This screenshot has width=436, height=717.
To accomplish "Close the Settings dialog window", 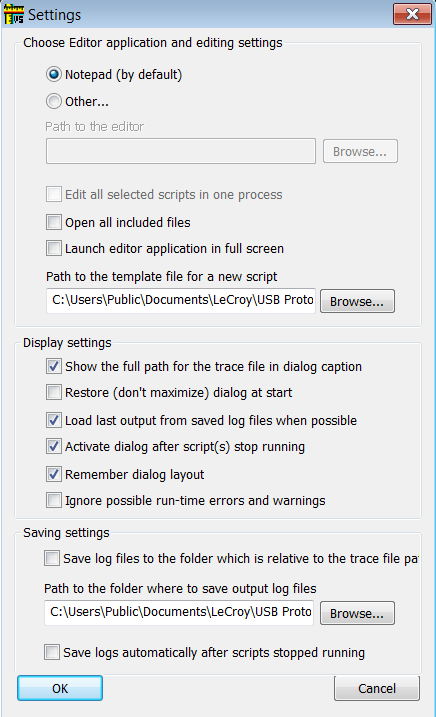I will (412, 14).
